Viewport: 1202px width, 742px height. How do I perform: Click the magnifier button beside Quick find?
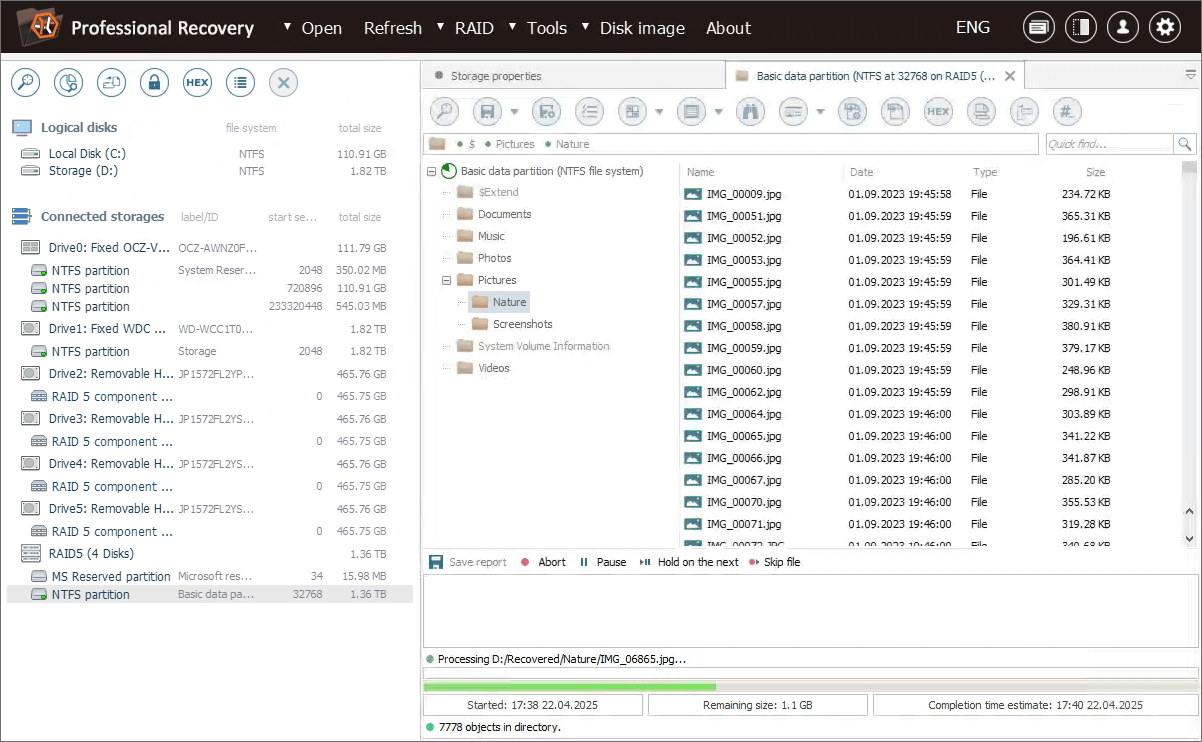[x=1185, y=144]
